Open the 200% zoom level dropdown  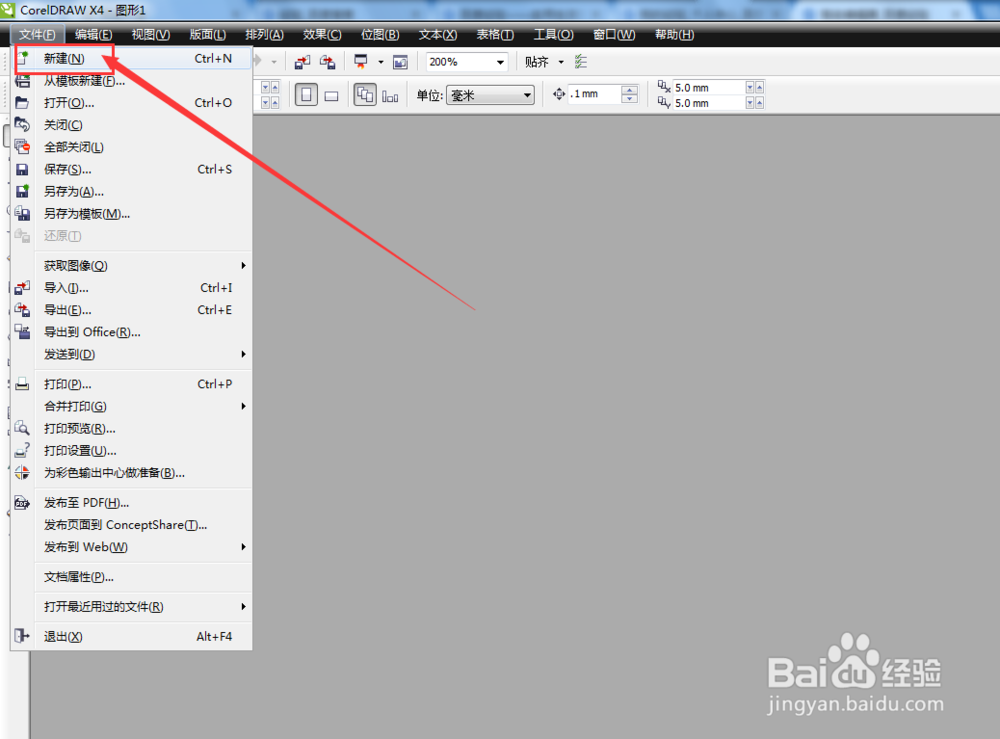coord(501,62)
